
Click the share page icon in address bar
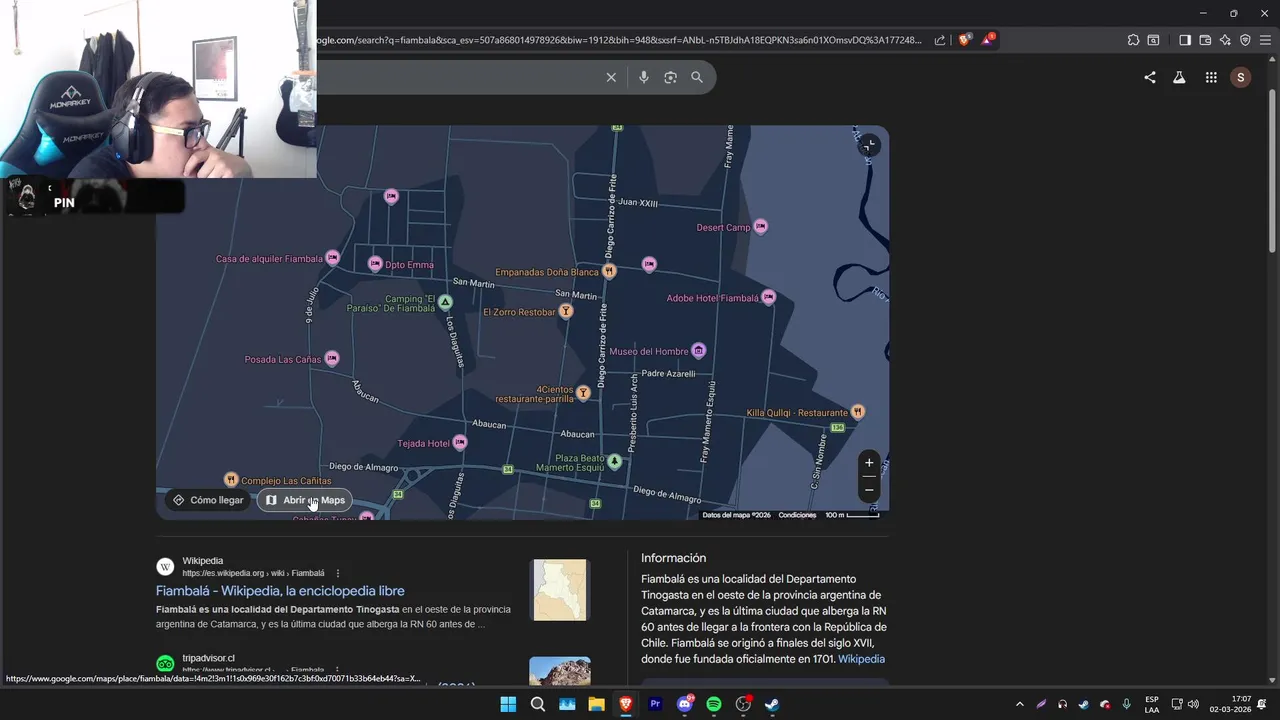940,40
